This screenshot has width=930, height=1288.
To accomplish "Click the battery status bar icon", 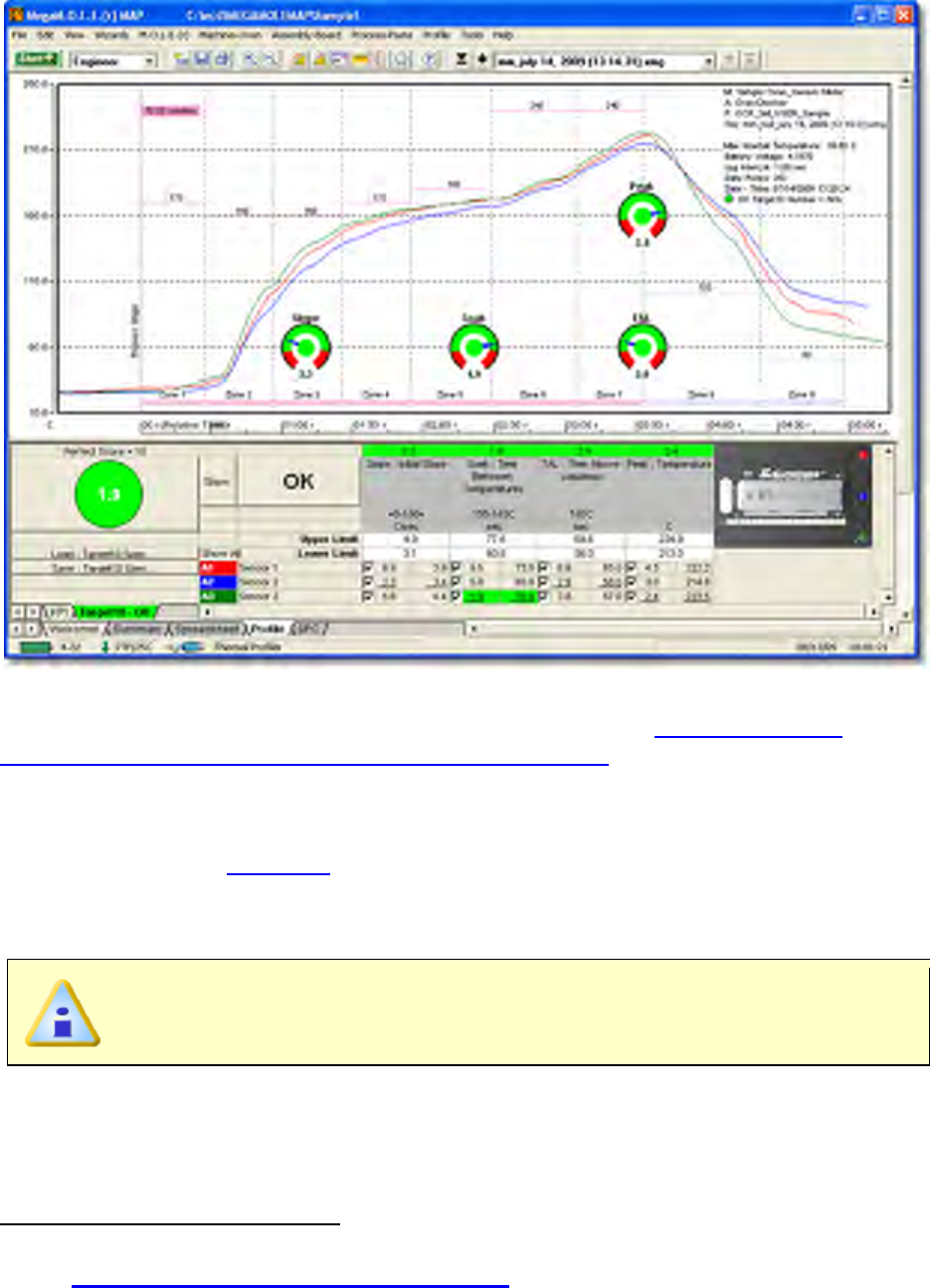I will coord(37,646).
